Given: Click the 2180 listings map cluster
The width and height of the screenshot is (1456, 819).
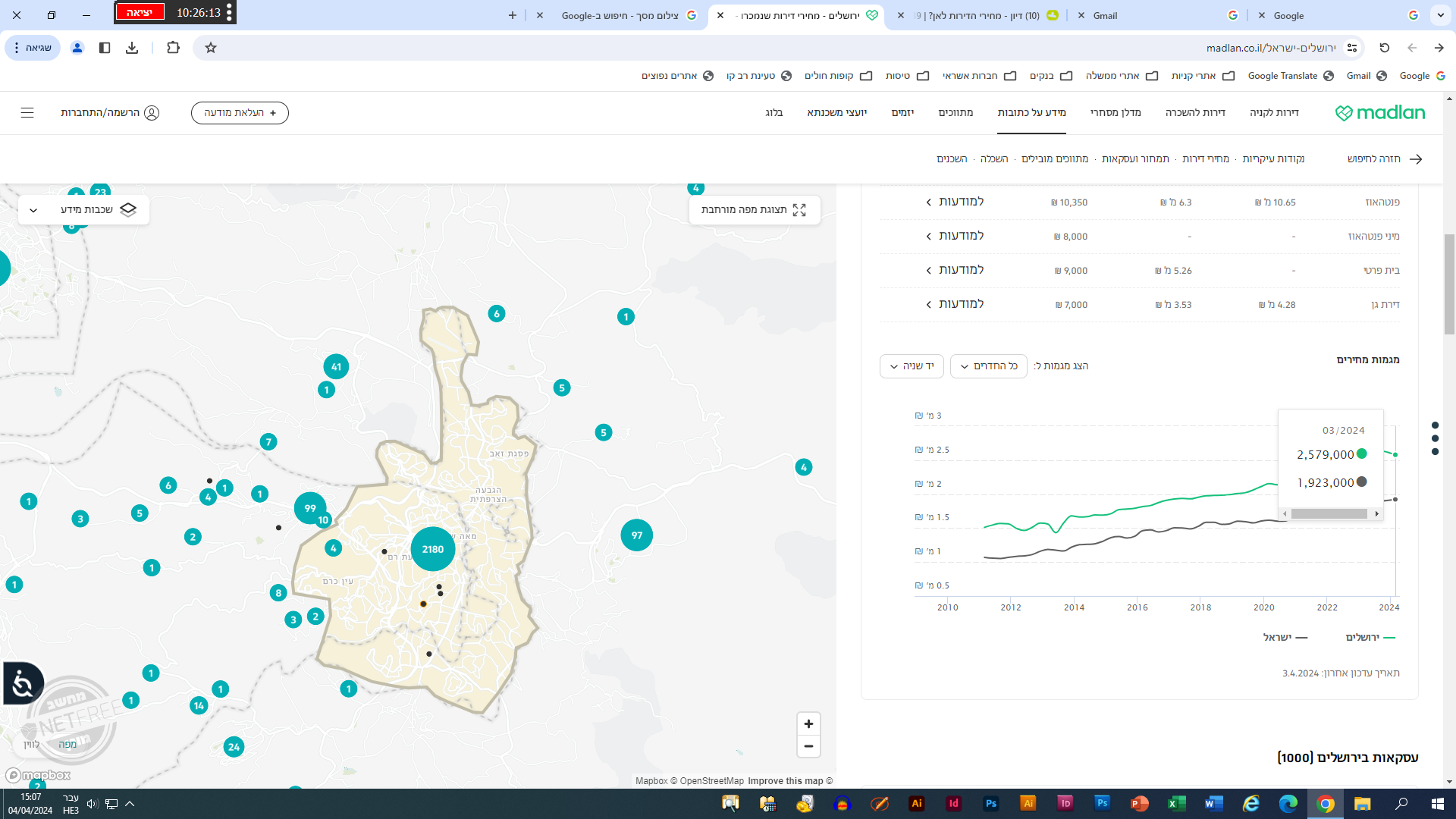Looking at the screenshot, I should (432, 549).
